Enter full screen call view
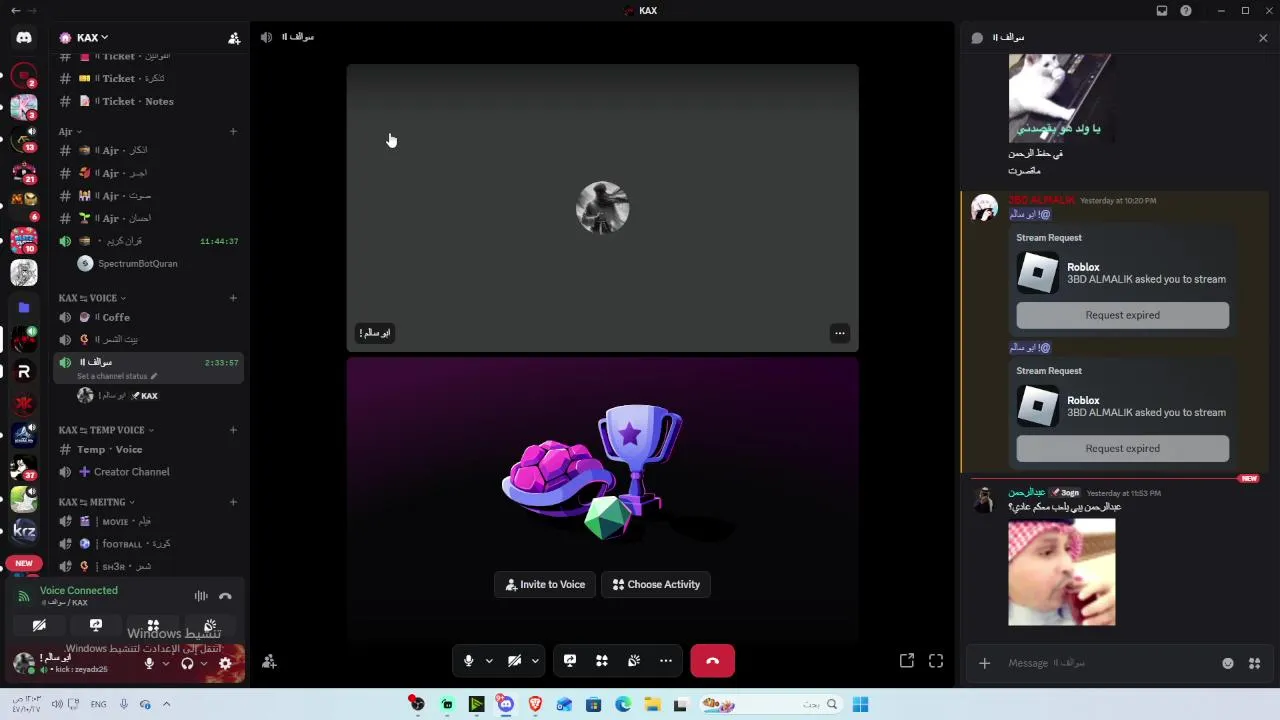 coord(936,661)
